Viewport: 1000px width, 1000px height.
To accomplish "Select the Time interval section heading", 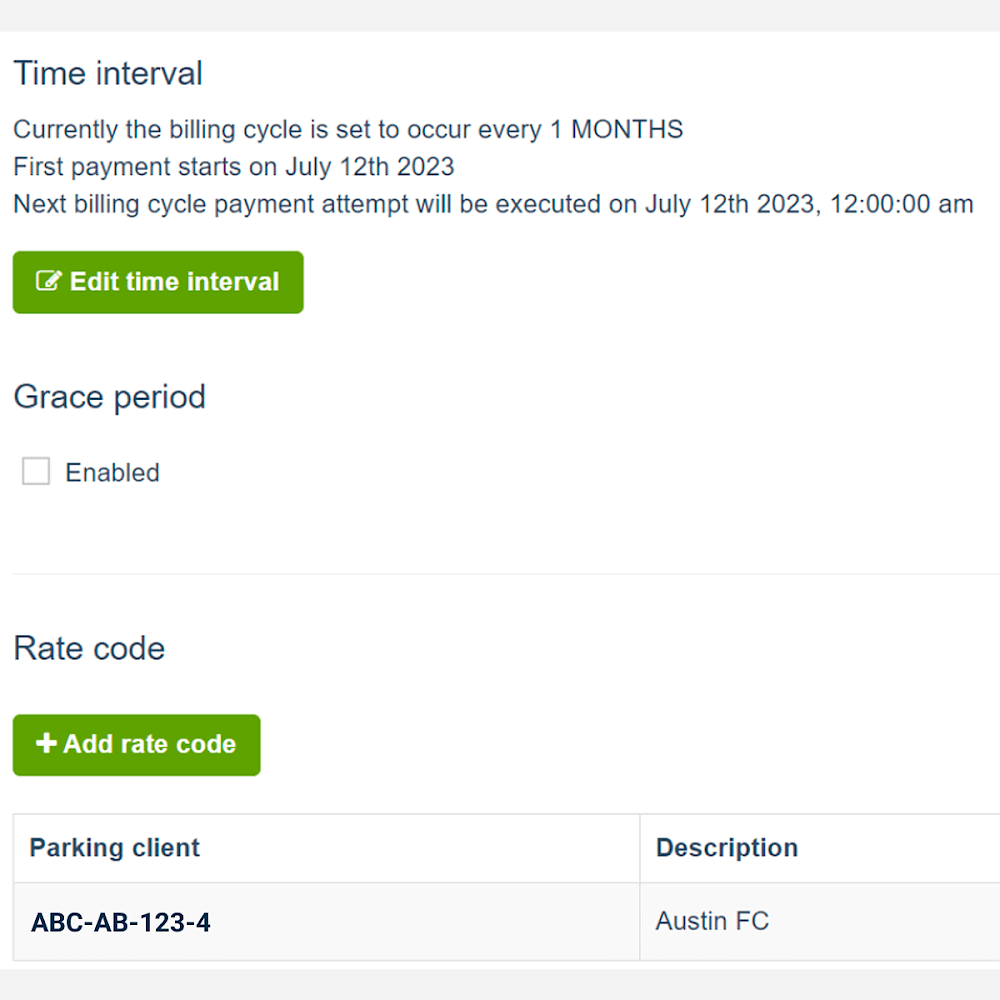I will tap(107, 73).
